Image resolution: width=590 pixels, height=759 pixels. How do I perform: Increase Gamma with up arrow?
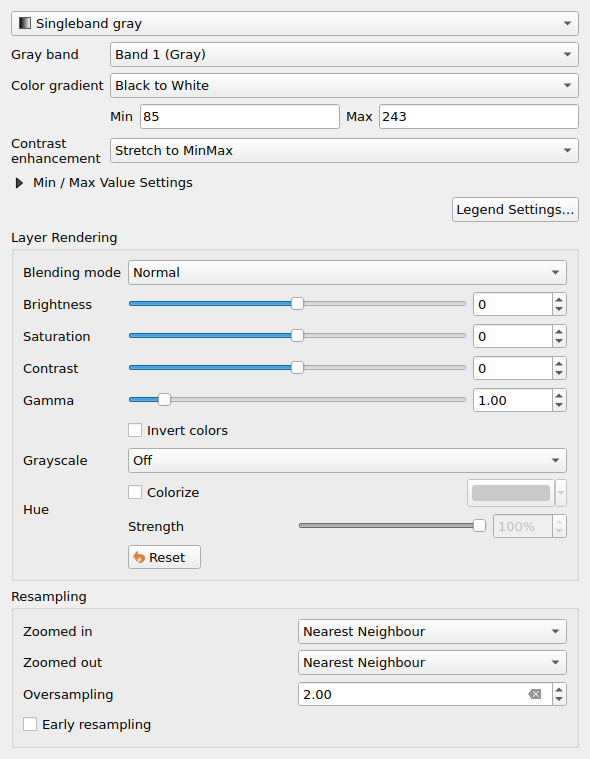(559, 395)
